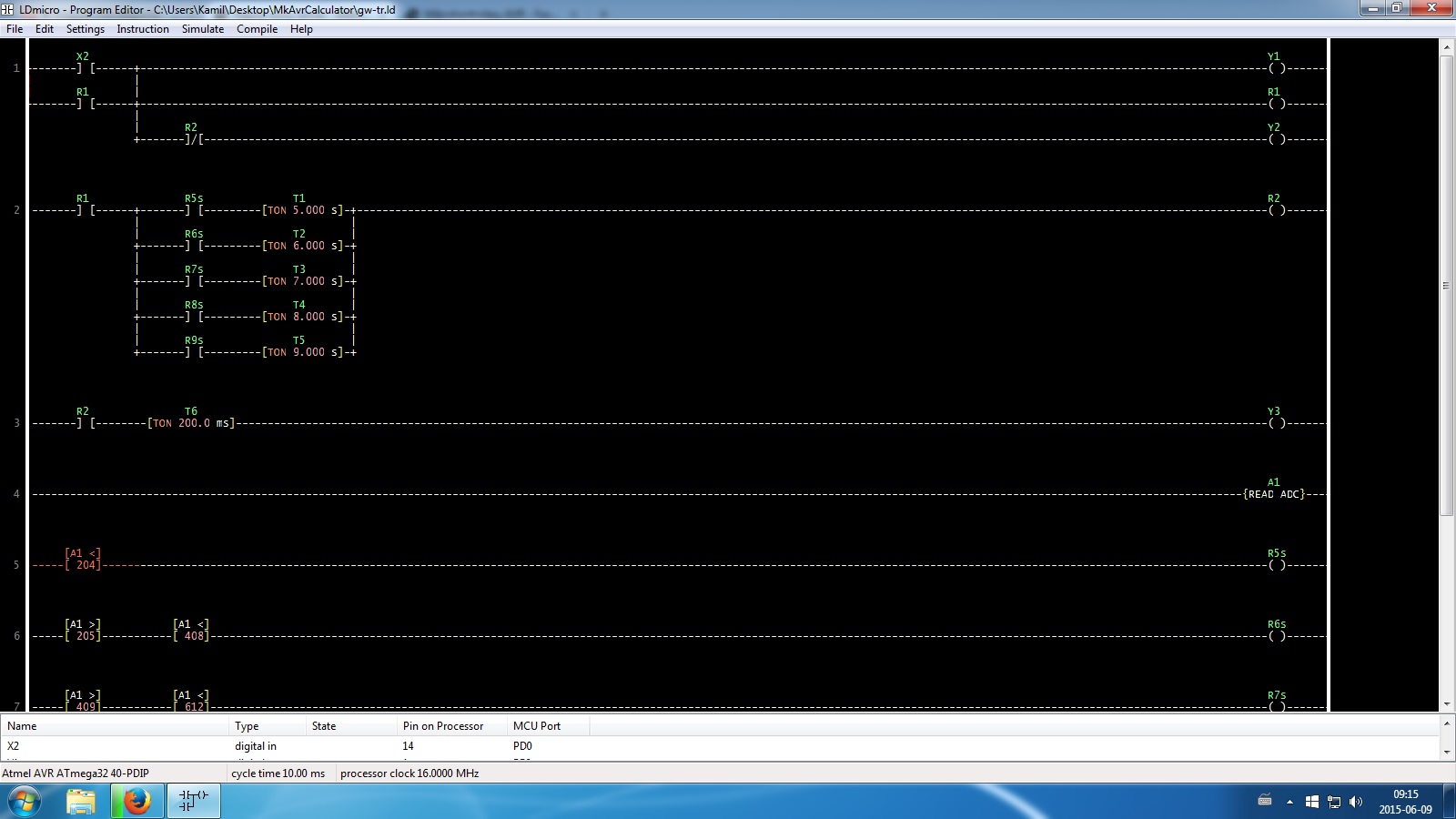Select the Y3 coil in rung 3

(1276, 418)
